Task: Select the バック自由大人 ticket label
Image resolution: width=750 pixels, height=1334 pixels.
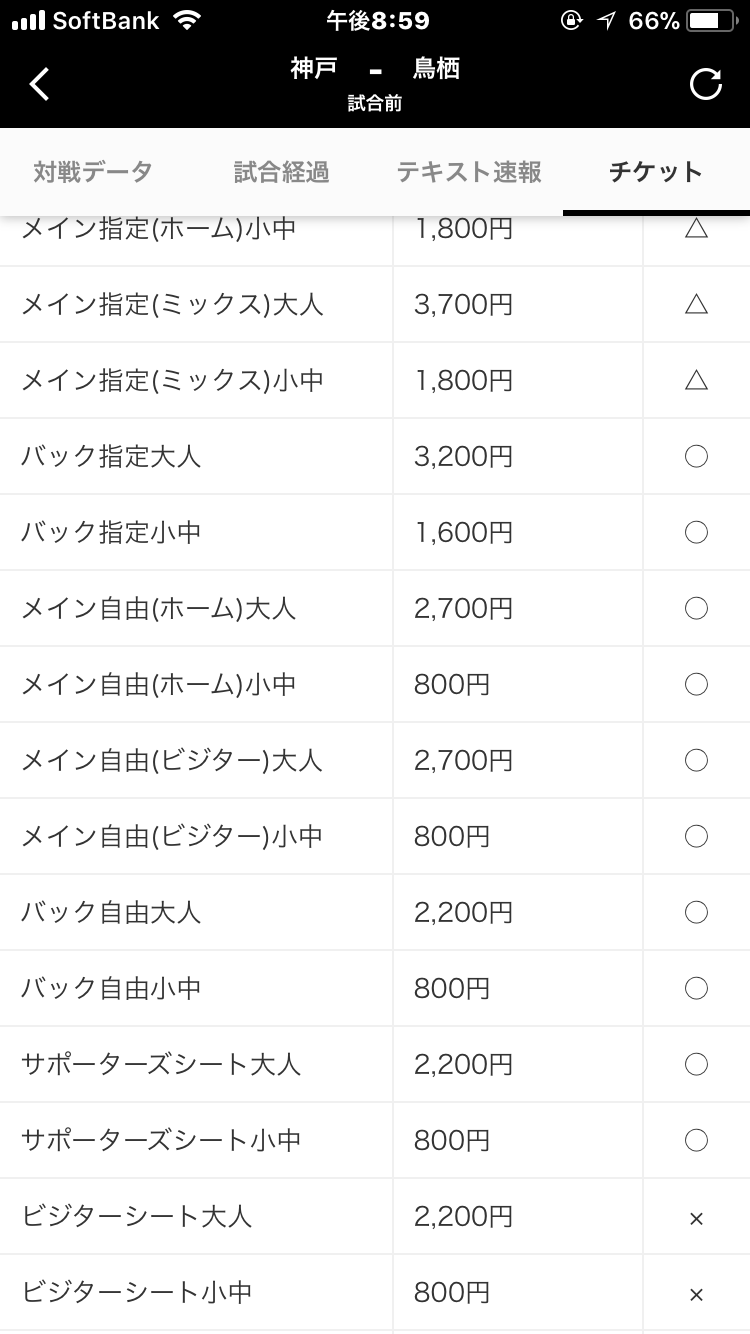Action: 111,912
